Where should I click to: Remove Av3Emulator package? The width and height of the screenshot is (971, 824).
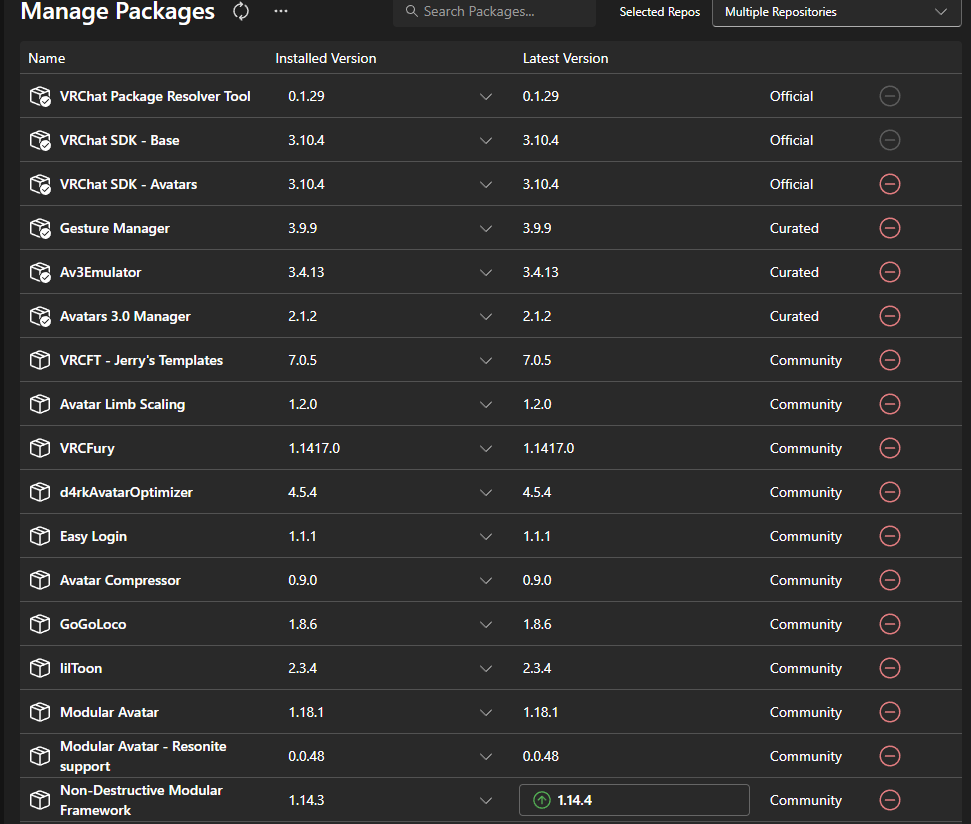coord(890,272)
